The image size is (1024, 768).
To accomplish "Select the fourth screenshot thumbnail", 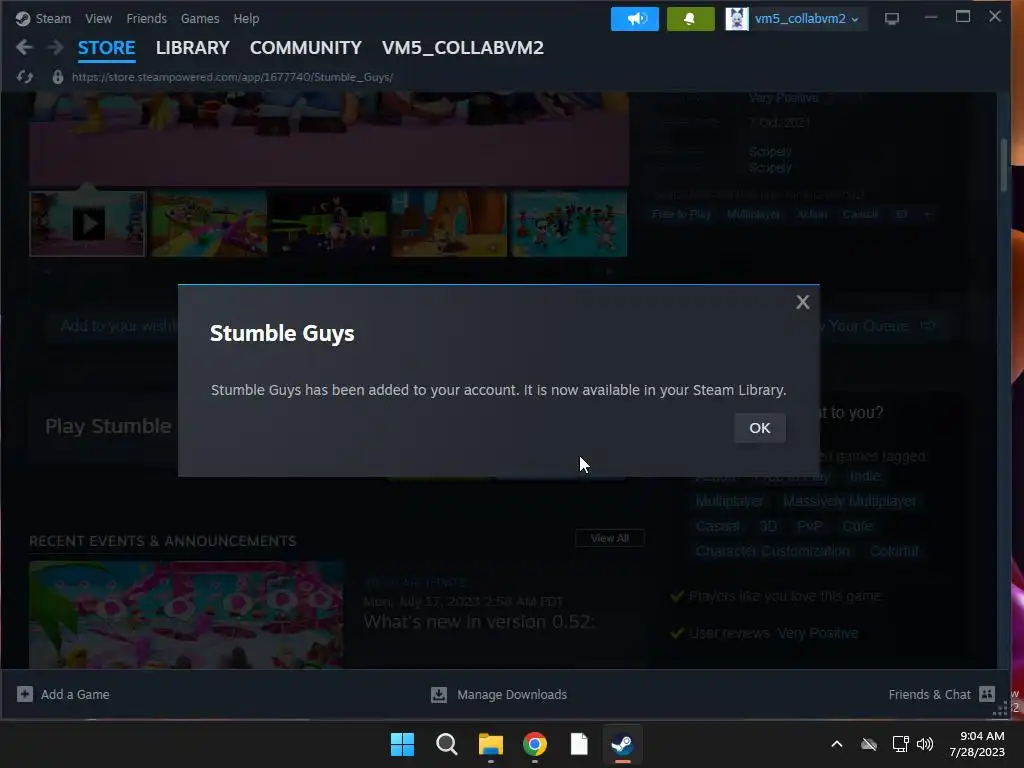I will 449,223.
